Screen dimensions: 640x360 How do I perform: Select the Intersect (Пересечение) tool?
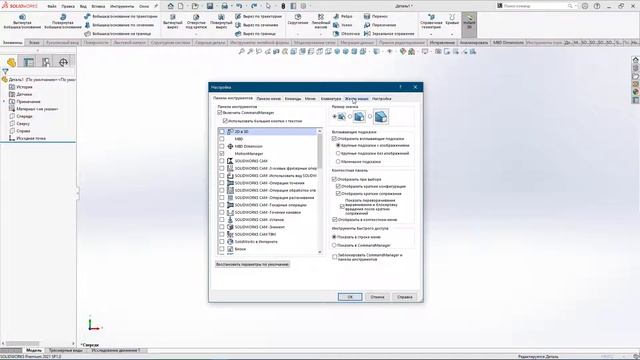pyautogui.click(x=380, y=25)
